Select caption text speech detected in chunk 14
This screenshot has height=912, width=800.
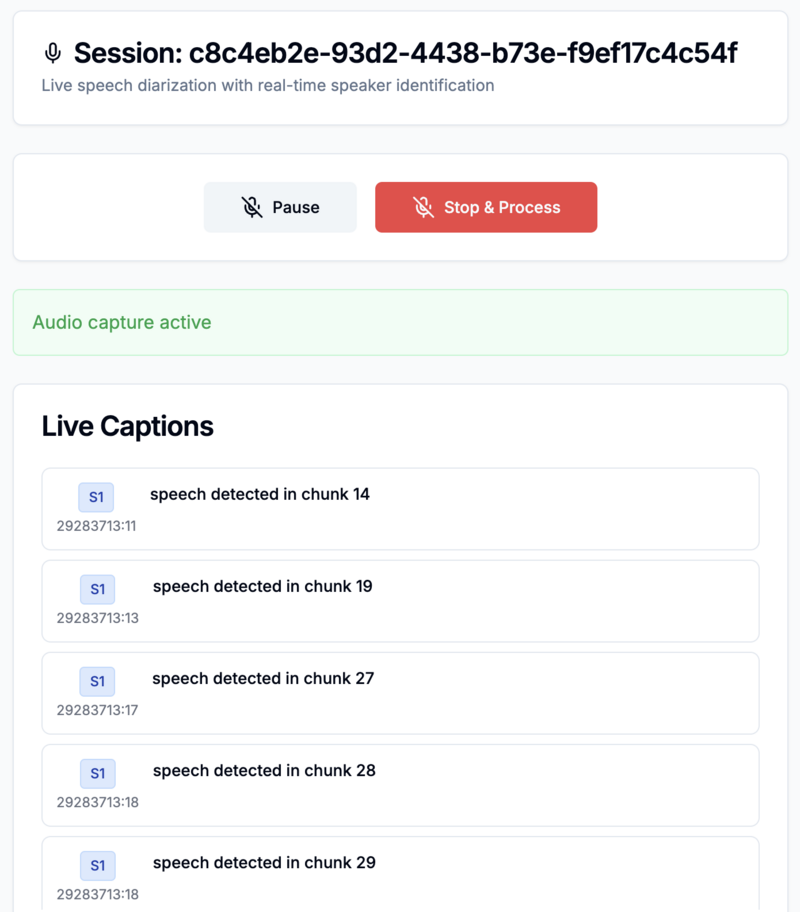tap(259, 494)
